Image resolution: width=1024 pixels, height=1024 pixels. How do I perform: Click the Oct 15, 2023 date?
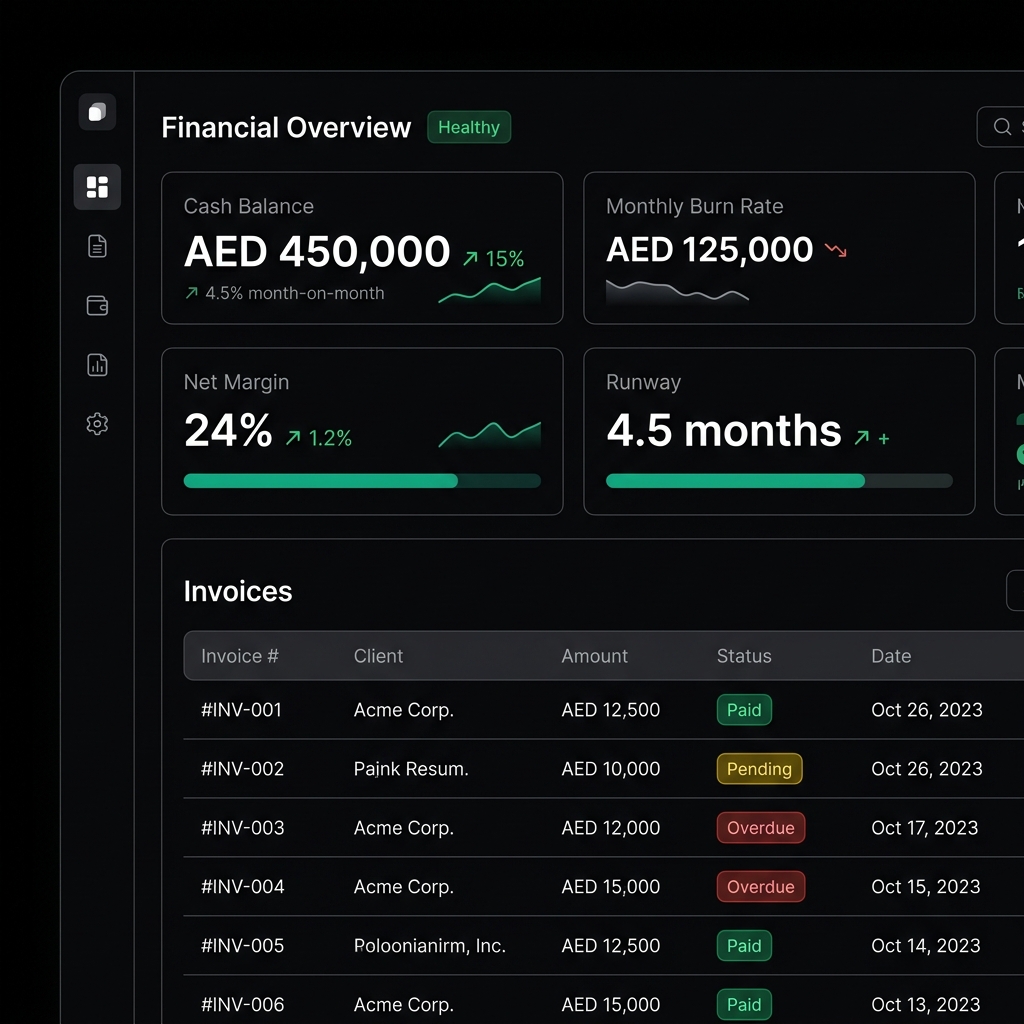[x=925, y=887]
